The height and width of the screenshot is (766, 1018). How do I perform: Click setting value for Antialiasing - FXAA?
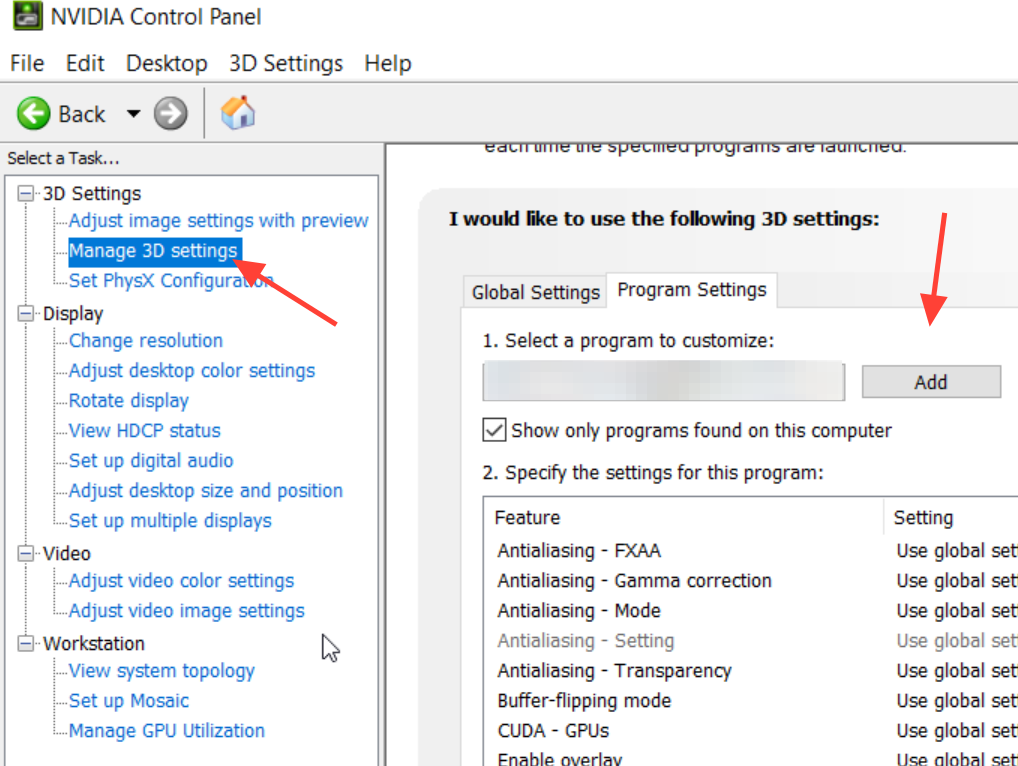956,550
